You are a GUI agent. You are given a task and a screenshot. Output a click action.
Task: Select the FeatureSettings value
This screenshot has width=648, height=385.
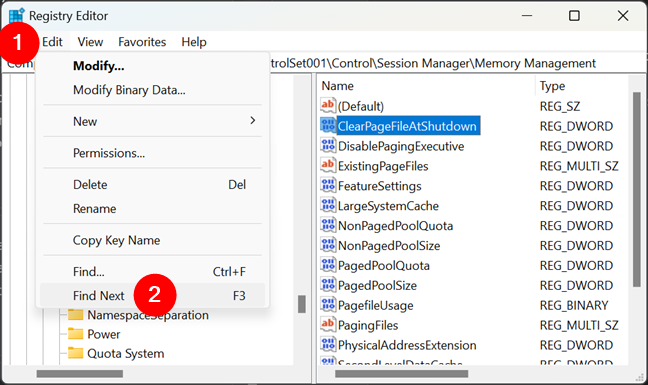[x=379, y=186]
